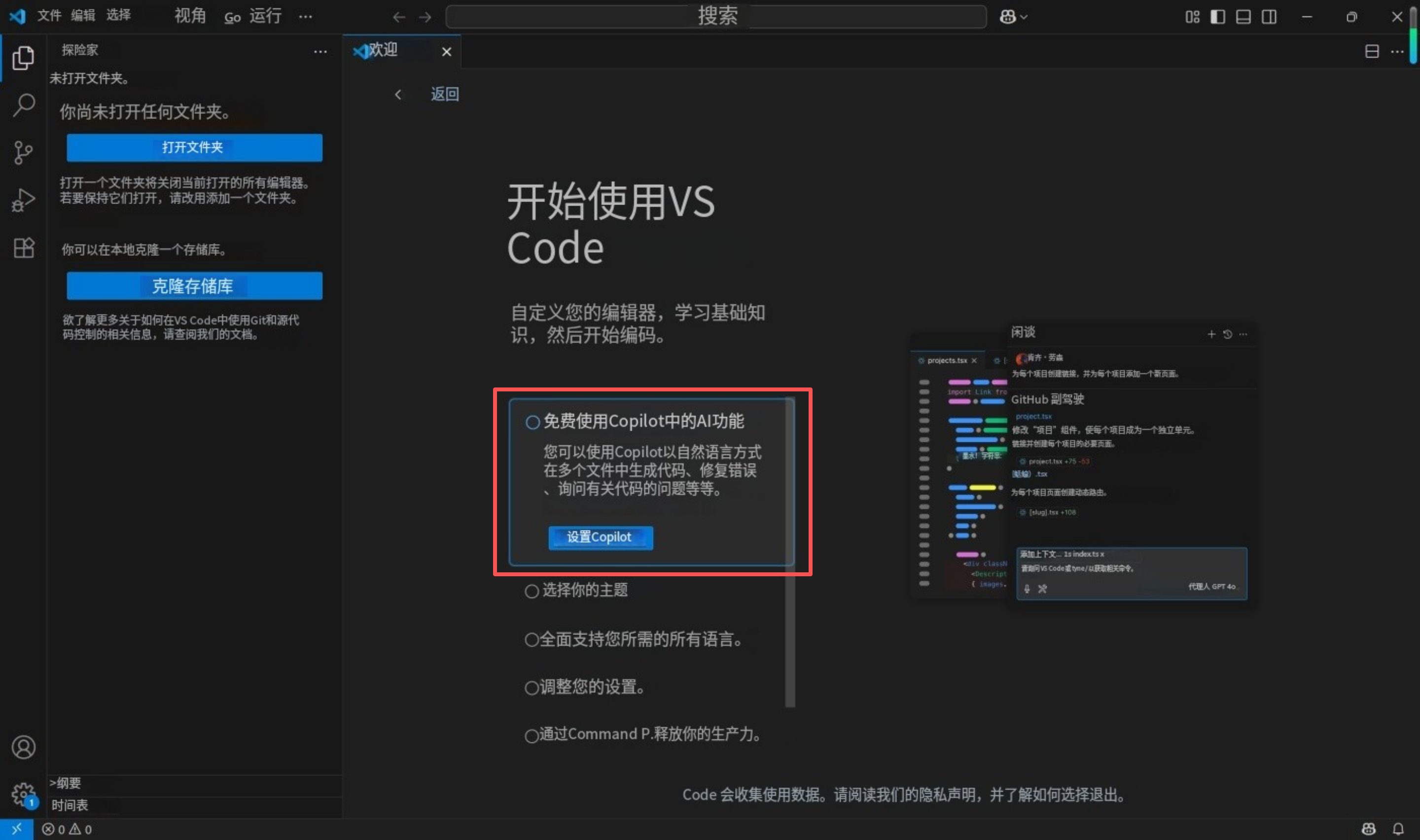The width and height of the screenshot is (1420, 840).
Task: Open the title bar overflow menu ellipsis
Action: point(306,16)
